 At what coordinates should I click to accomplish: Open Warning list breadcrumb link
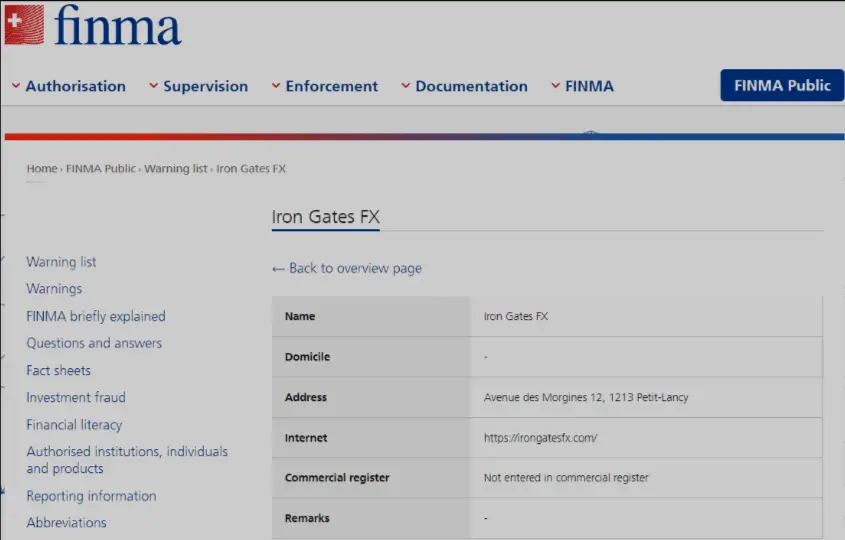(176, 169)
